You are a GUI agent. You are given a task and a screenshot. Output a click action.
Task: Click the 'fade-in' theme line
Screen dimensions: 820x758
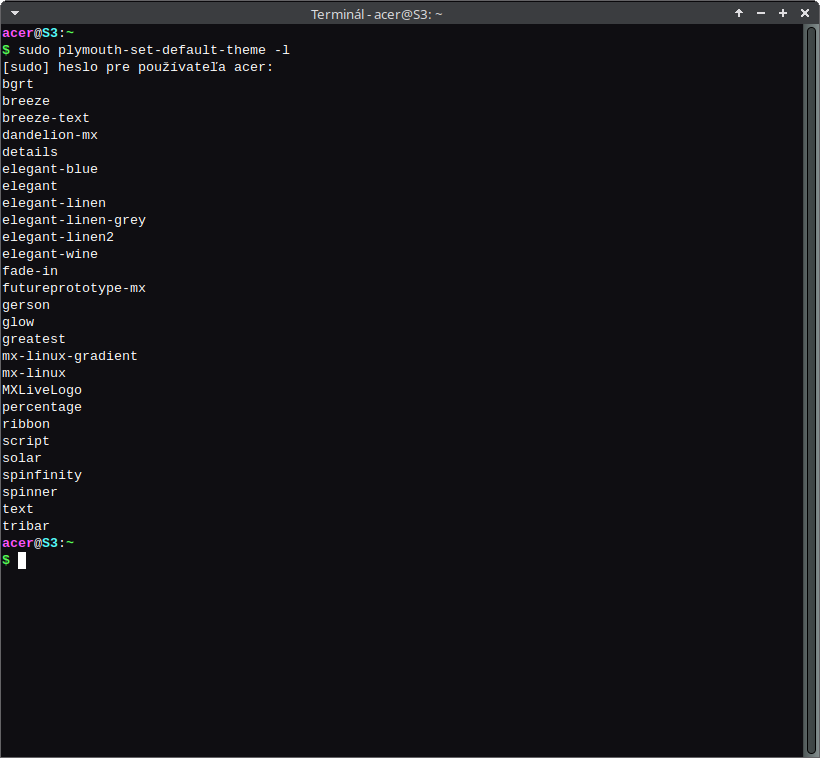point(30,271)
